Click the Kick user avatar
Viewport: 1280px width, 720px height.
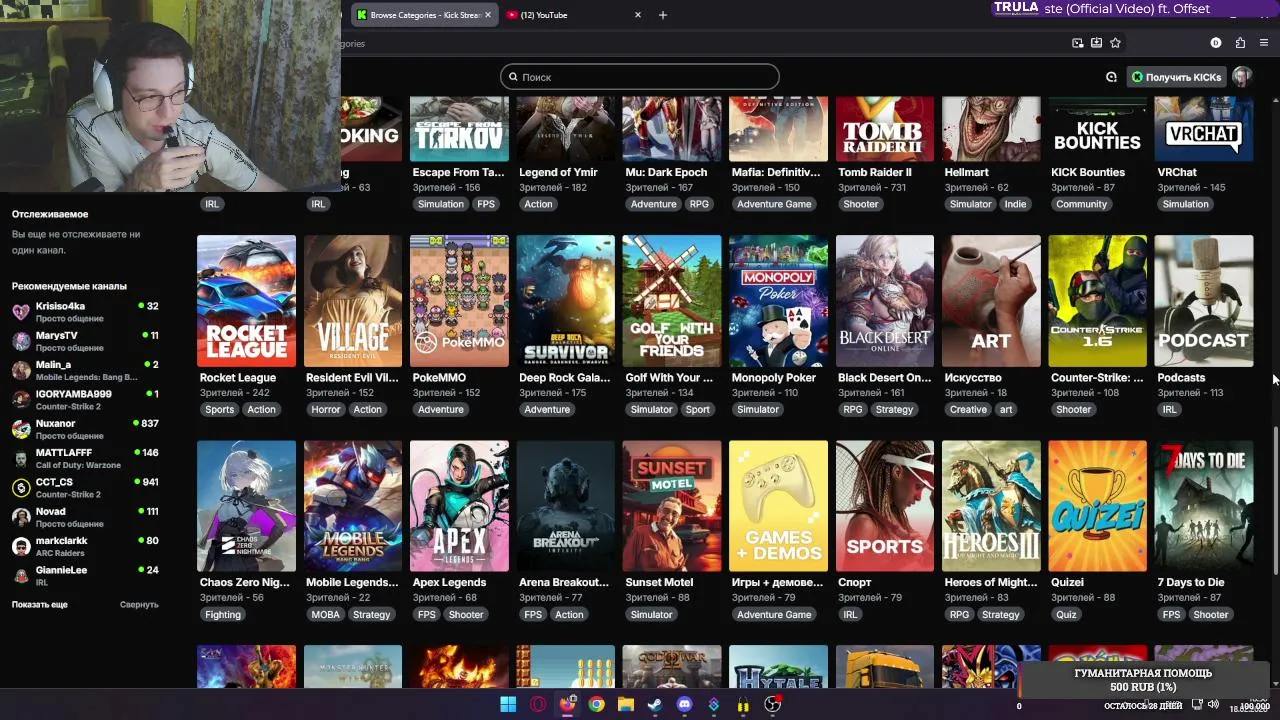click(x=1242, y=77)
